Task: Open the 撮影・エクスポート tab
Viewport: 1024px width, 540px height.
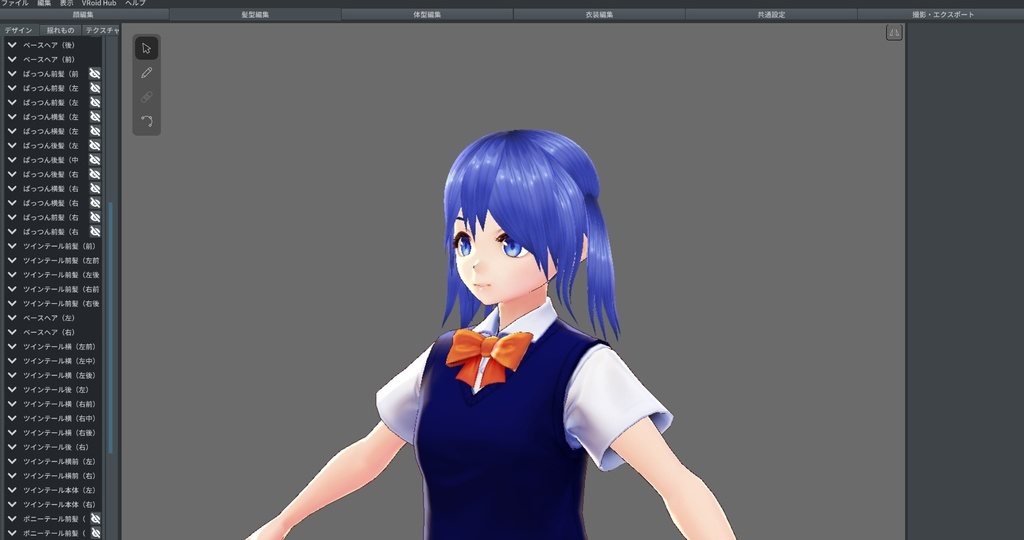Action: [942, 14]
